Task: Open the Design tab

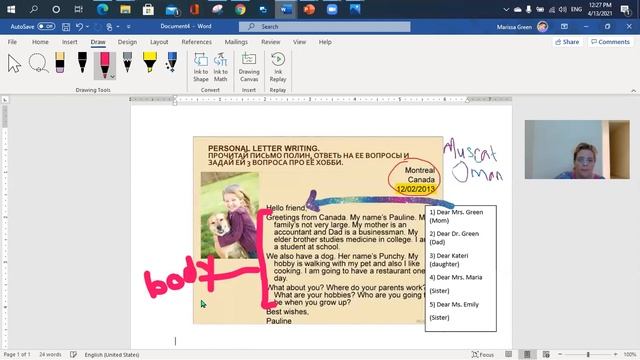Action: pyautogui.click(x=127, y=42)
